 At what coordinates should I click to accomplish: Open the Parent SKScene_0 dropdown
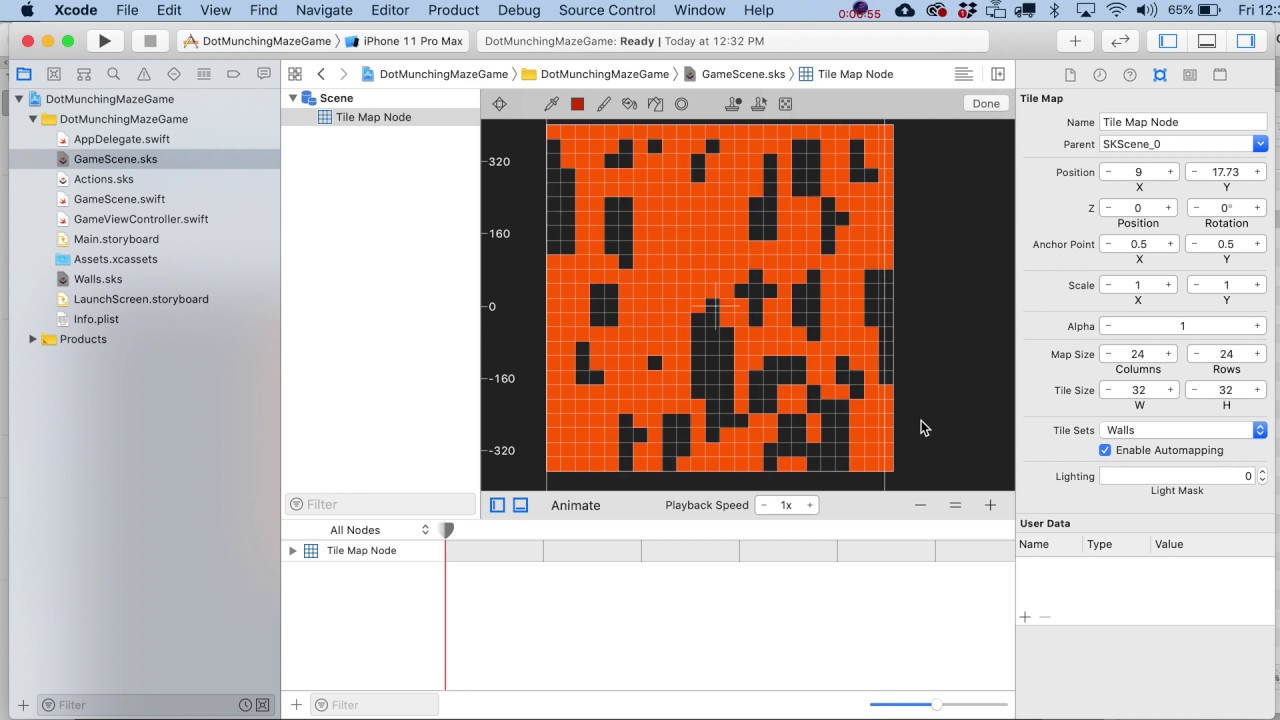[x=1183, y=144]
